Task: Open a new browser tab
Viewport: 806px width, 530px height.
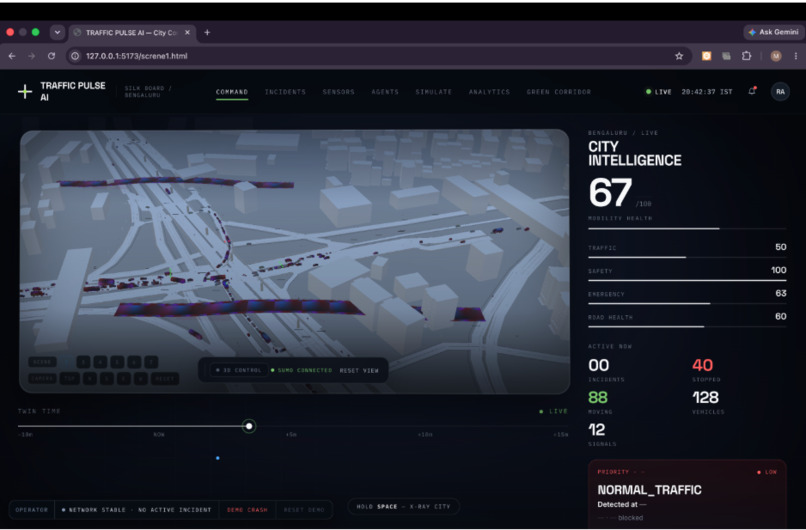Action: tap(207, 32)
